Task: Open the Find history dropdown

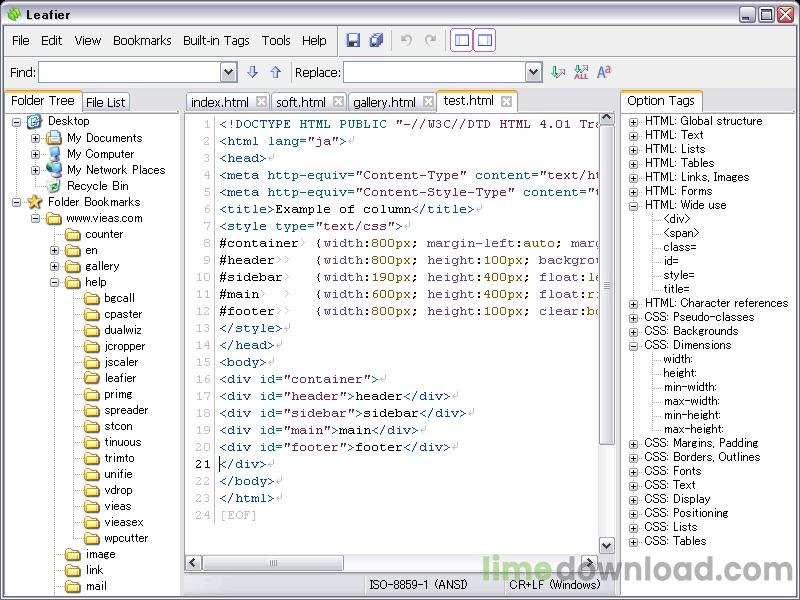Action: (228, 72)
